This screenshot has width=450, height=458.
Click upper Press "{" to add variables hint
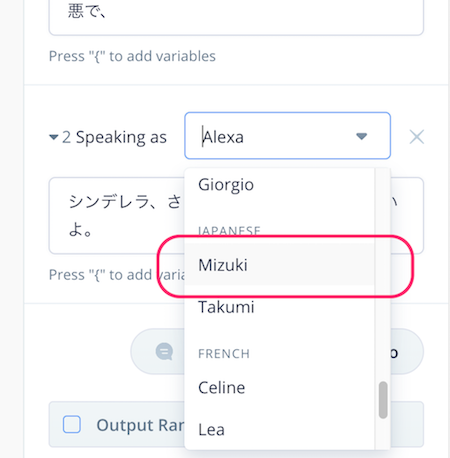[x=132, y=56]
